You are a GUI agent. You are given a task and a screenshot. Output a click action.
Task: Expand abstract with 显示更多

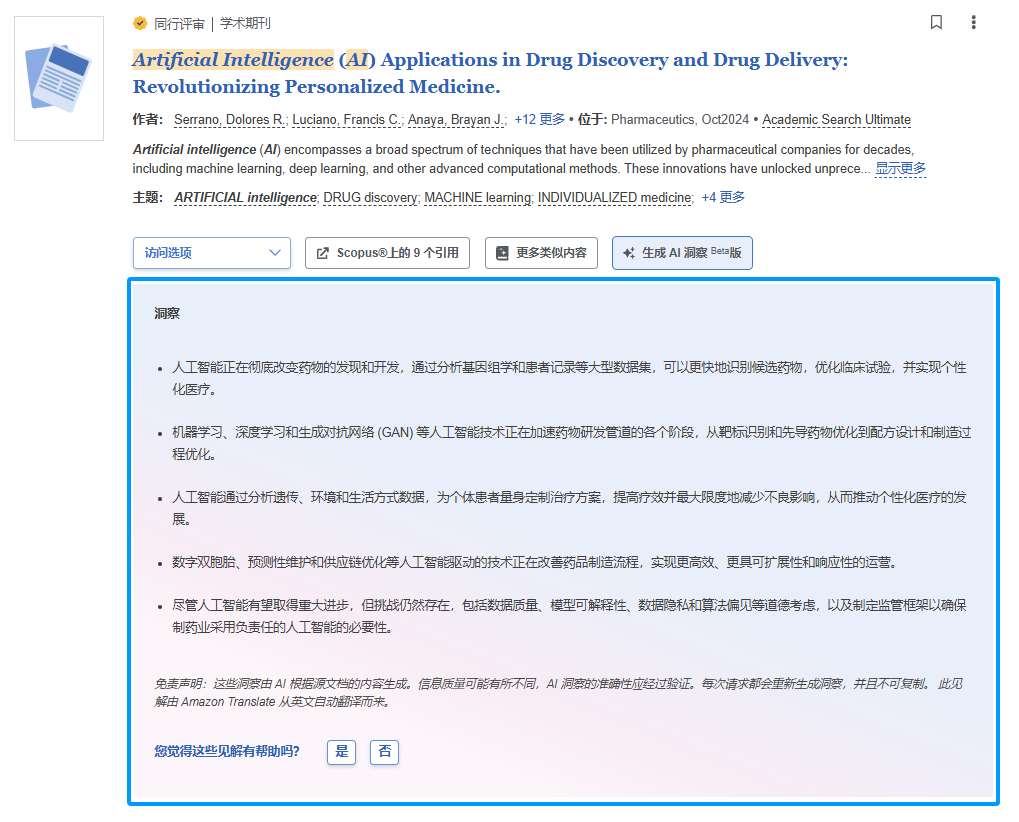tap(900, 168)
